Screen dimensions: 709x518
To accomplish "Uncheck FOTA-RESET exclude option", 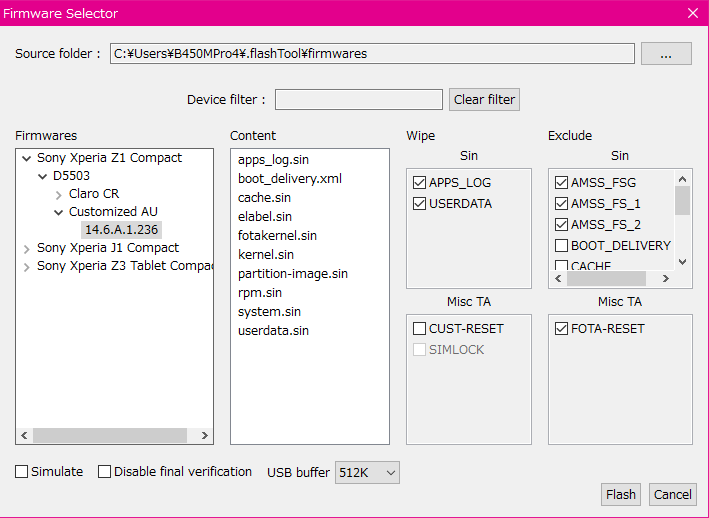I will tap(562, 329).
